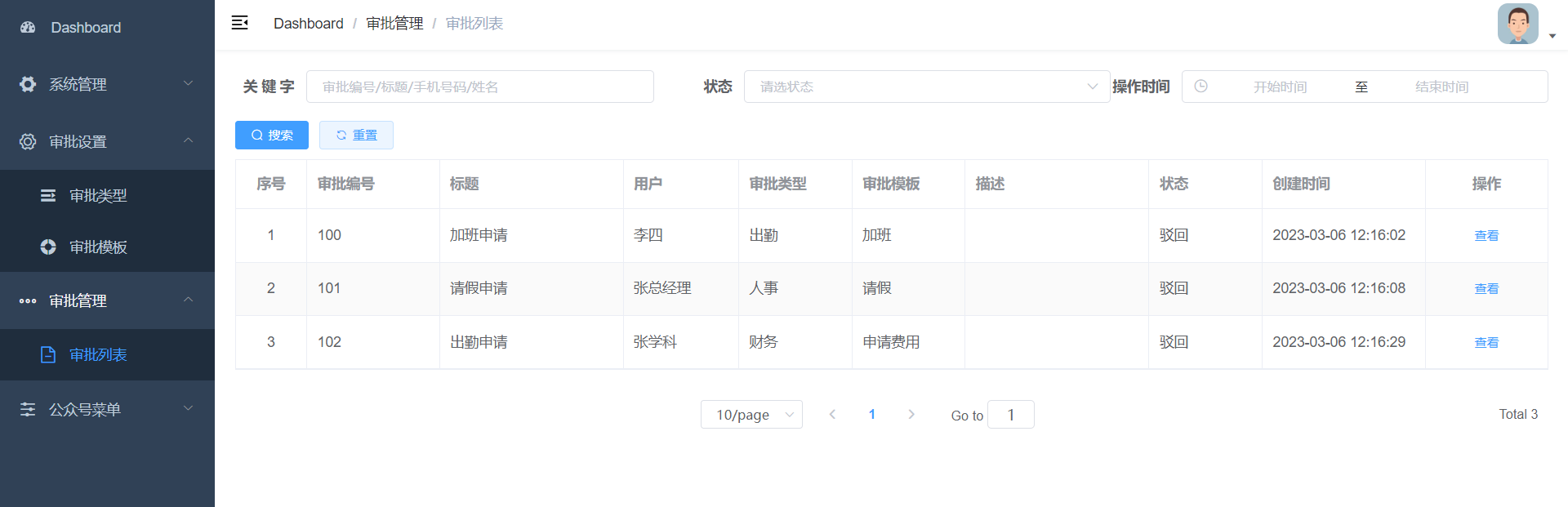This screenshot has height=507, width=1568.
Task: Click the 公众号菜单 sliders icon
Action: click(28, 409)
